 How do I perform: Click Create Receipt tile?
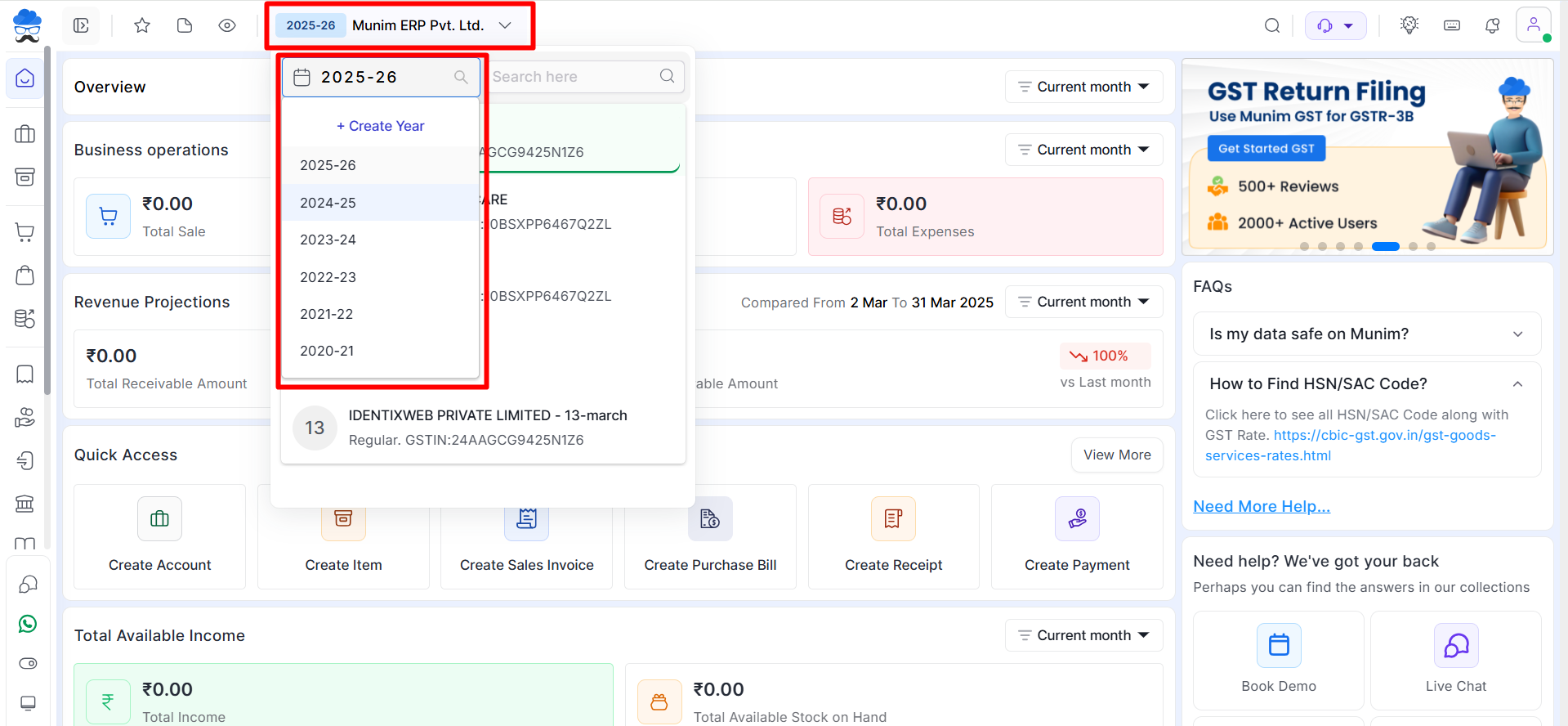pos(894,536)
